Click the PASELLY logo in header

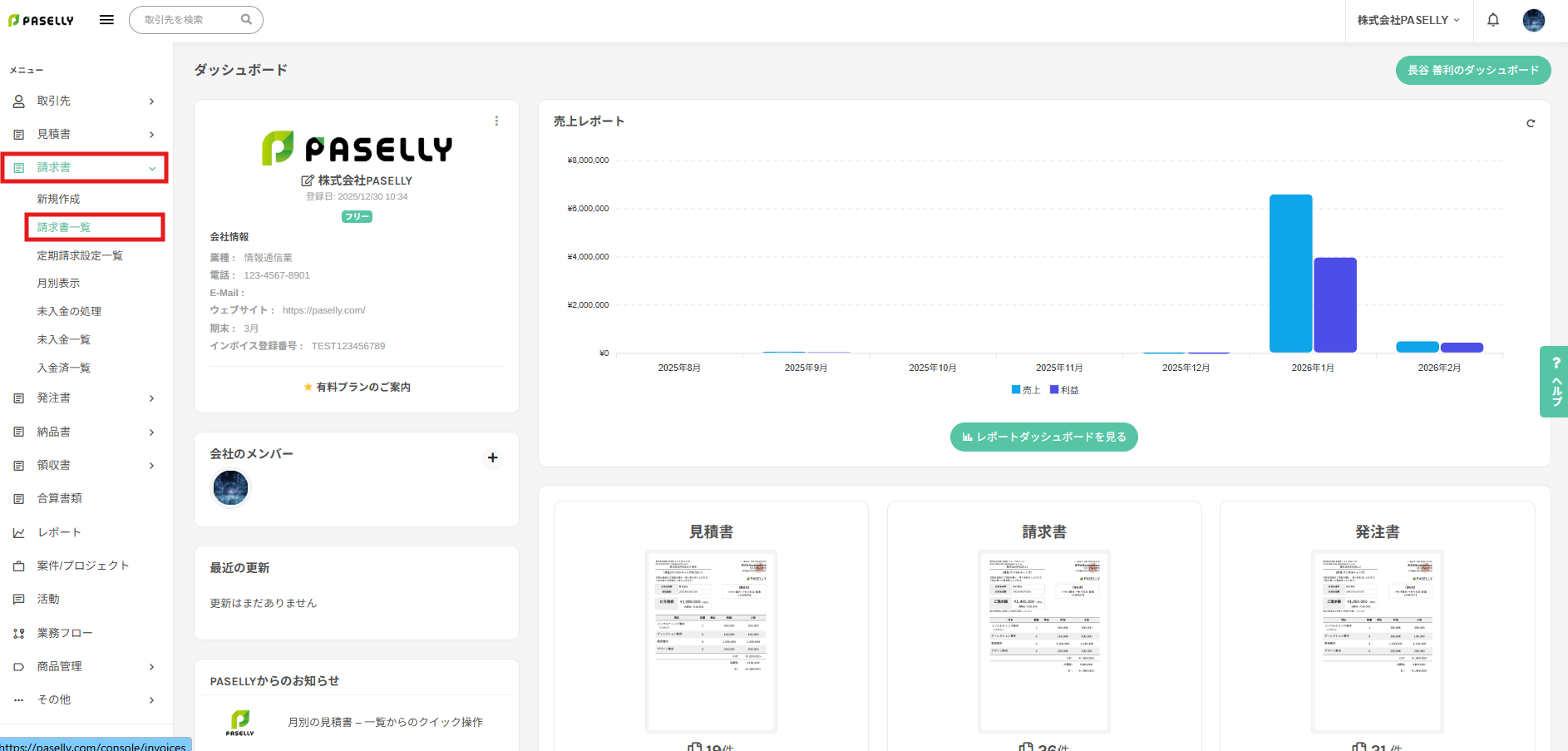pyautogui.click(x=41, y=20)
